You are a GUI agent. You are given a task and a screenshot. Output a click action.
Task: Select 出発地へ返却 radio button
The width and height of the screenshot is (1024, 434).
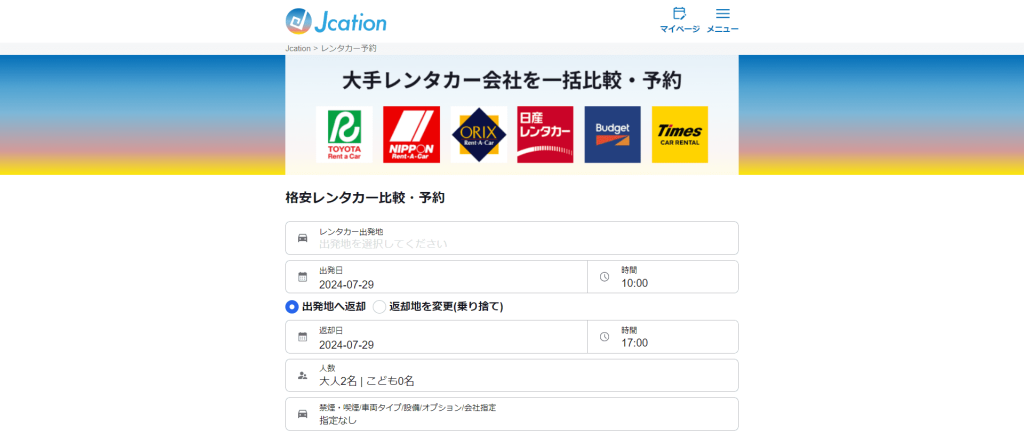click(292, 307)
